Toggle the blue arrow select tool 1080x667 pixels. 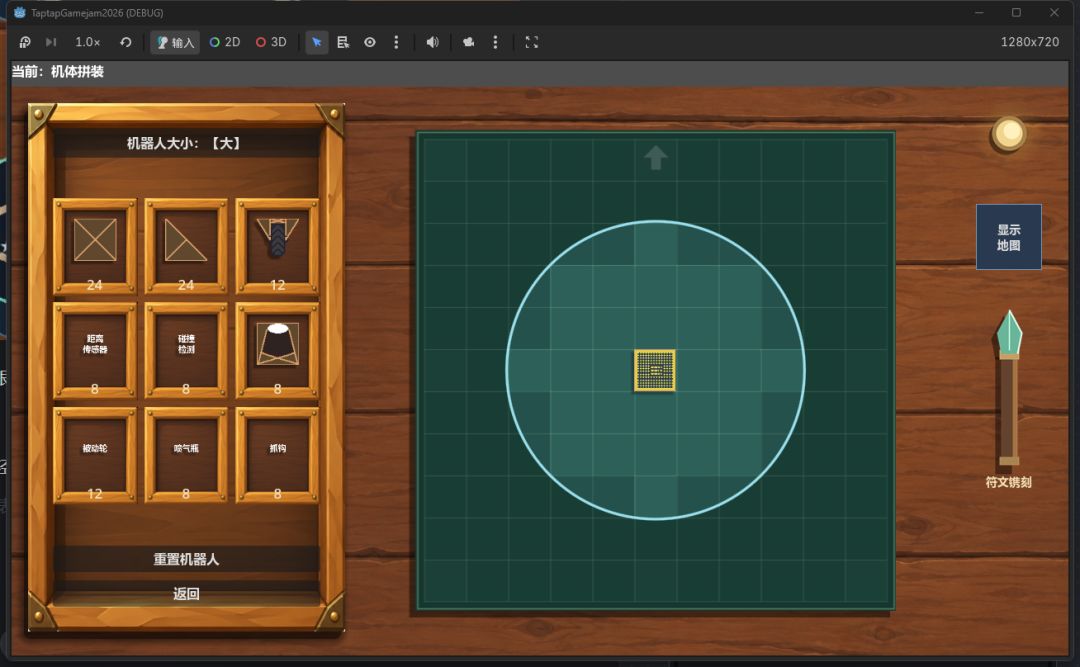point(317,42)
